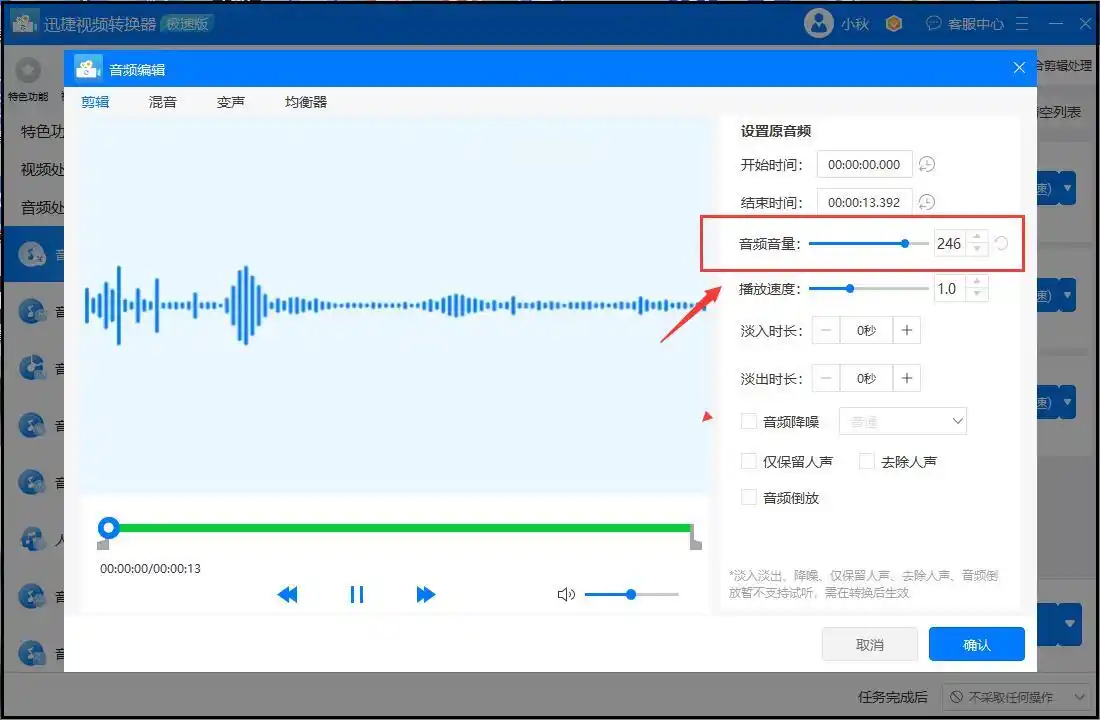Screen dimensions: 1100x720
Task: Click the minus icon for 淡出时长
Action: pos(826,378)
